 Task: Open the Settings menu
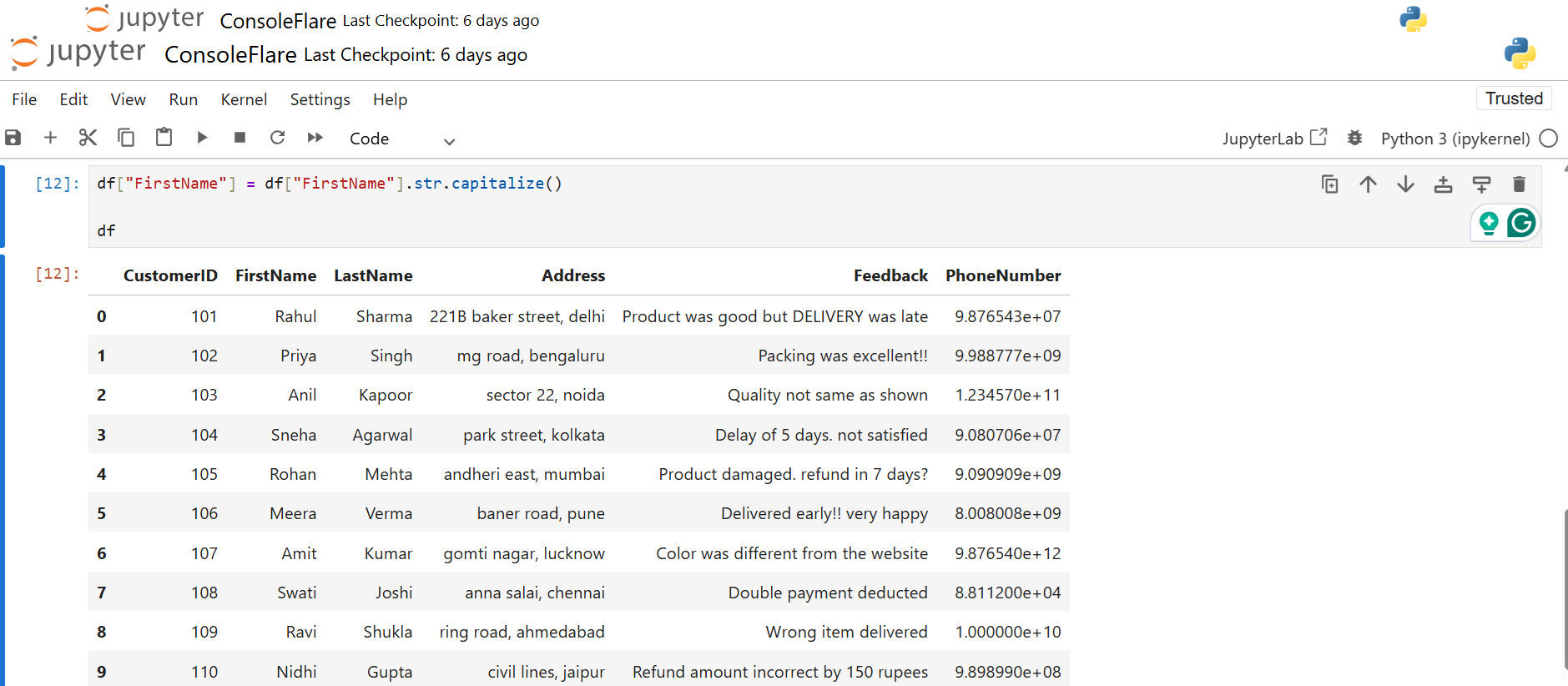[320, 99]
